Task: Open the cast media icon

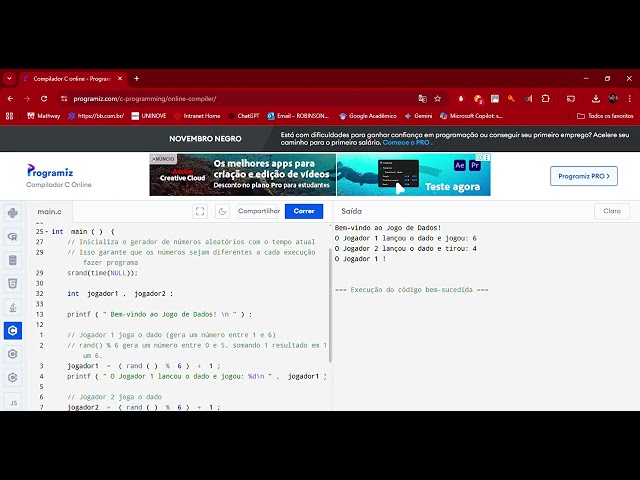Action: pos(571,99)
